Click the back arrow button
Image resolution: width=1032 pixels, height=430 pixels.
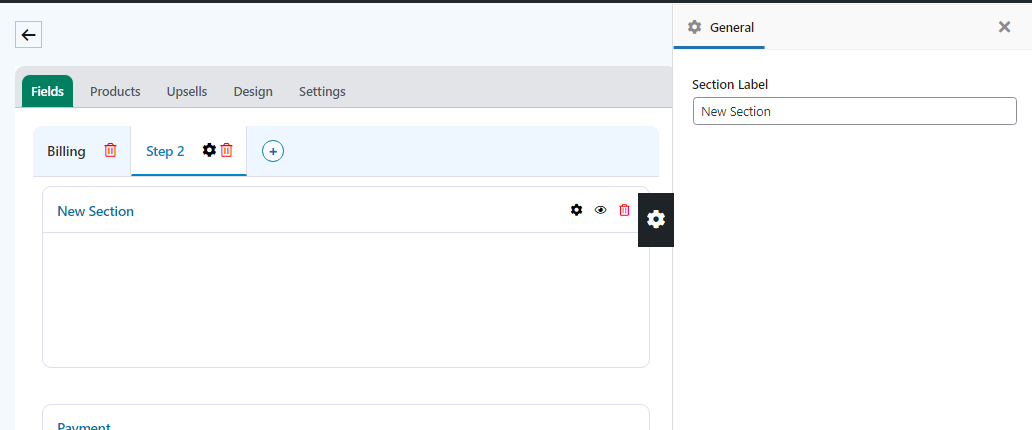point(28,35)
